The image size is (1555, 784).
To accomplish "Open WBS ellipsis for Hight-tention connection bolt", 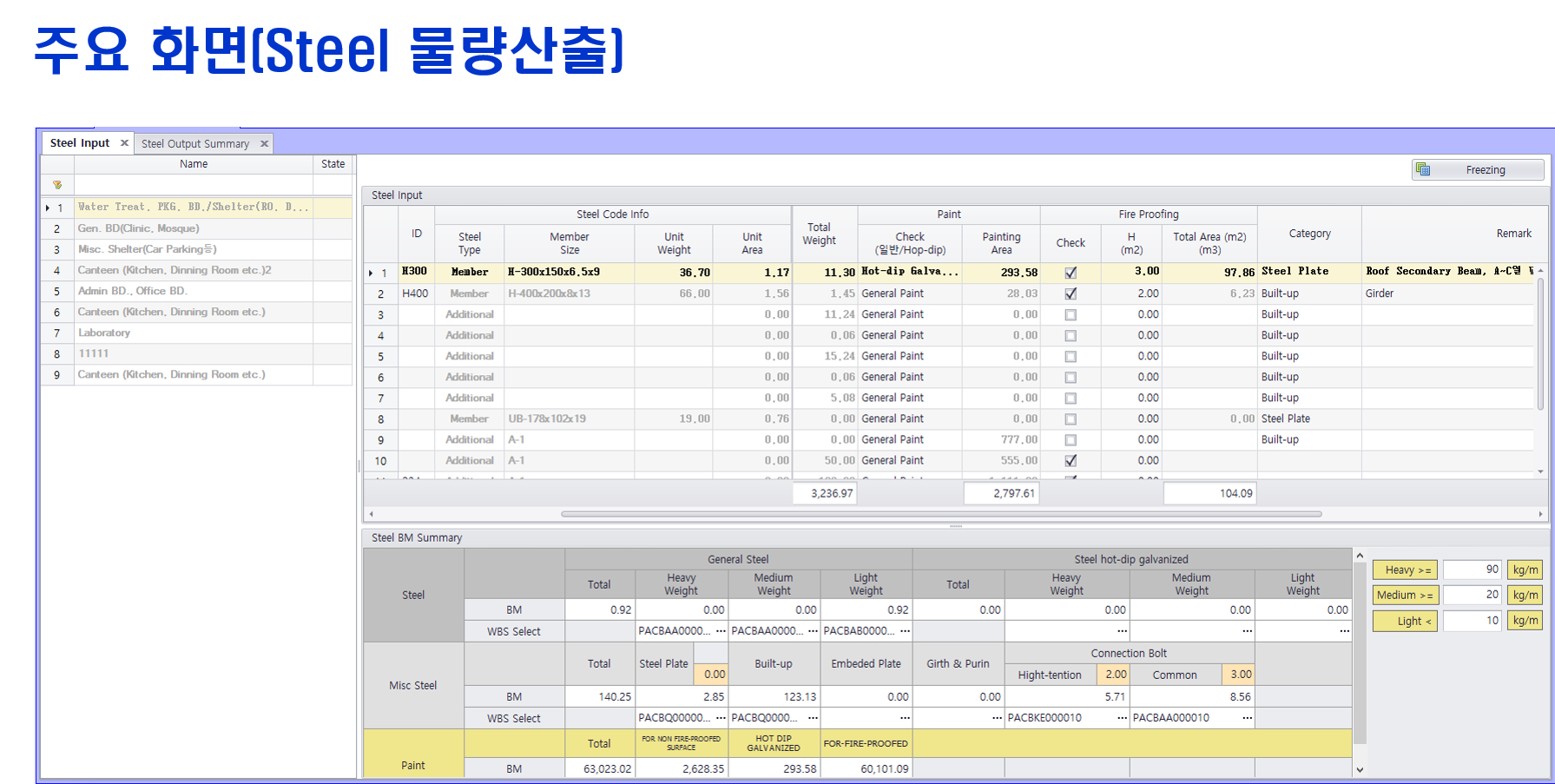I will (x=1122, y=718).
